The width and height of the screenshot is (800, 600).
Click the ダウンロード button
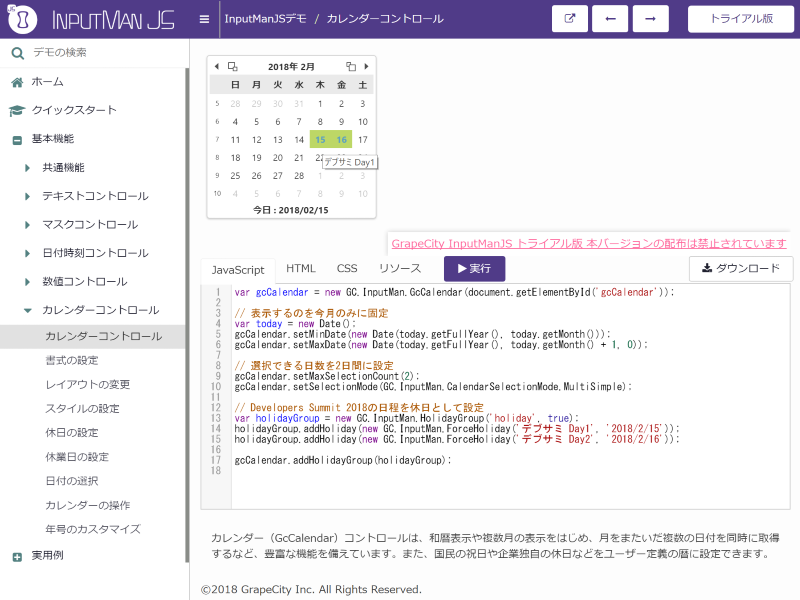(x=741, y=268)
